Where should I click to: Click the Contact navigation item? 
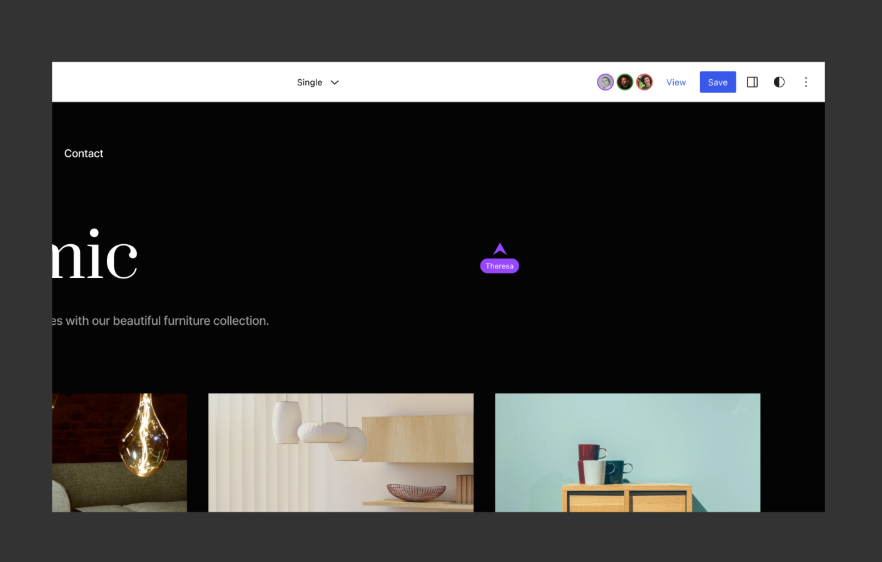[84, 153]
